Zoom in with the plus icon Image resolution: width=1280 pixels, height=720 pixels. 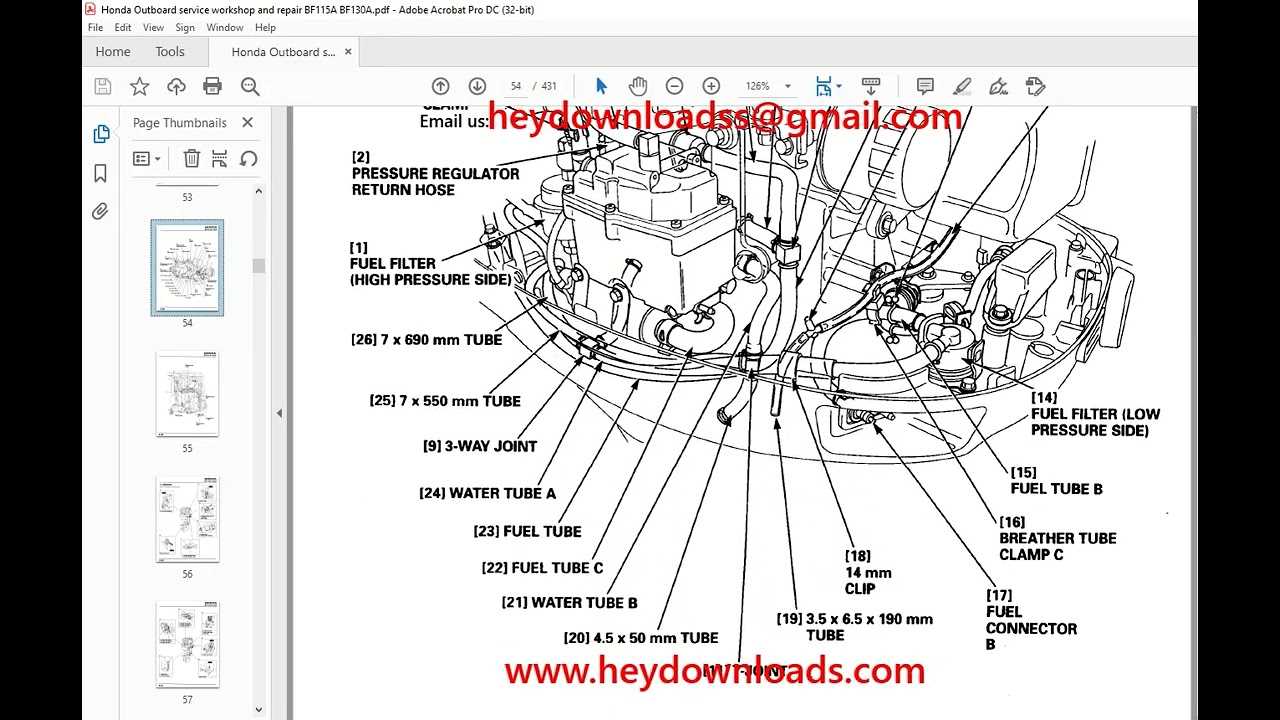click(x=711, y=86)
